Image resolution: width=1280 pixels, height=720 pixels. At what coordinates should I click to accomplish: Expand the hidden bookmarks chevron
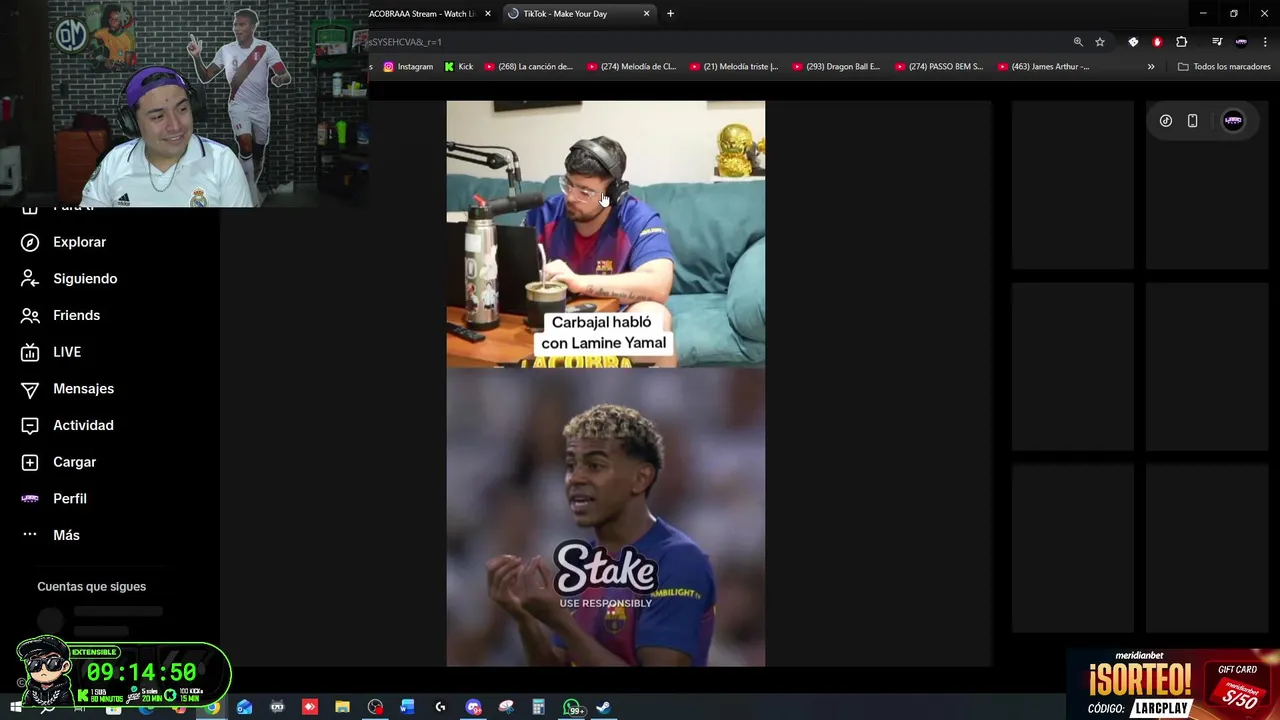pyautogui.click(x=1151, y=67)
